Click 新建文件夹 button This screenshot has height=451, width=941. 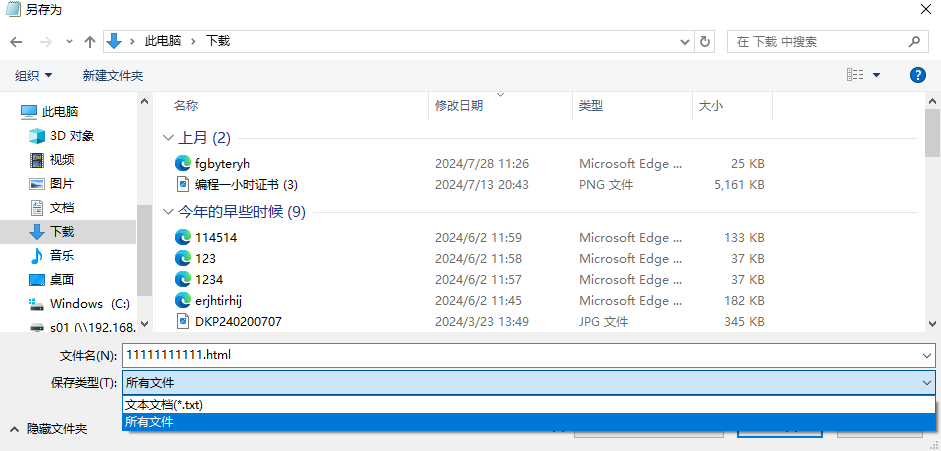pos(113,76)
